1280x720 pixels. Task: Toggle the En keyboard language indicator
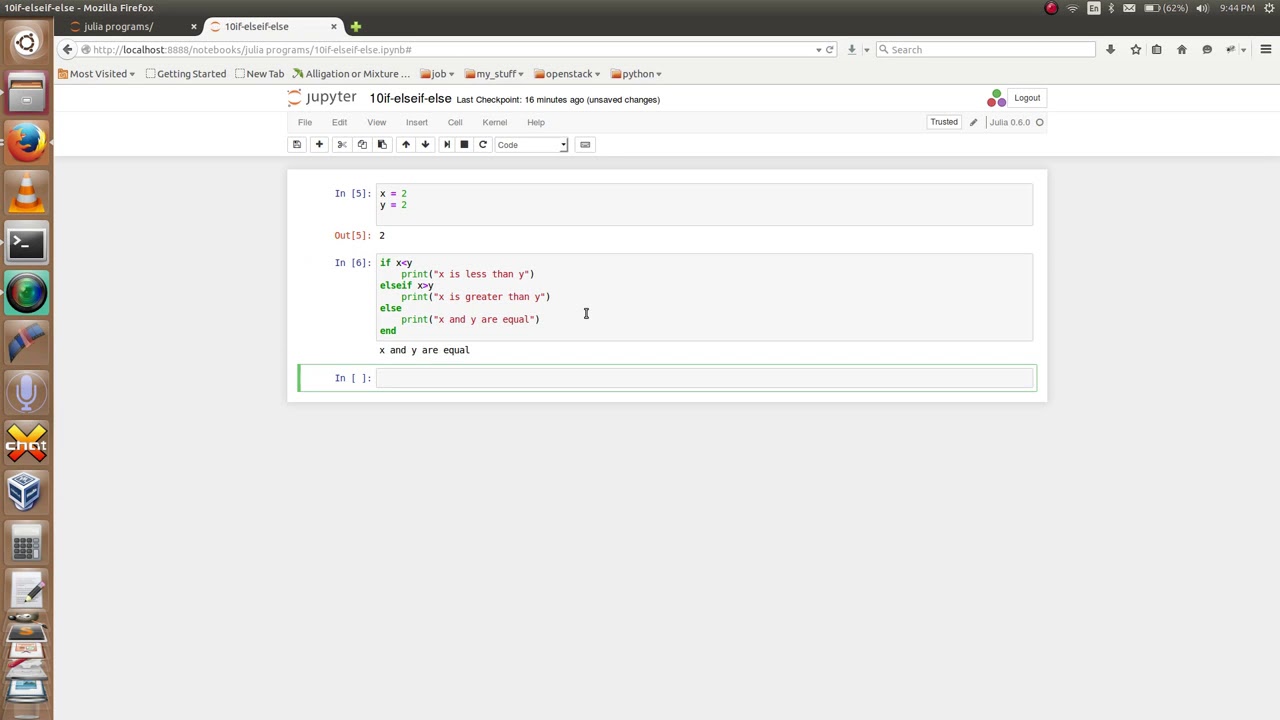pos(1094,8)
